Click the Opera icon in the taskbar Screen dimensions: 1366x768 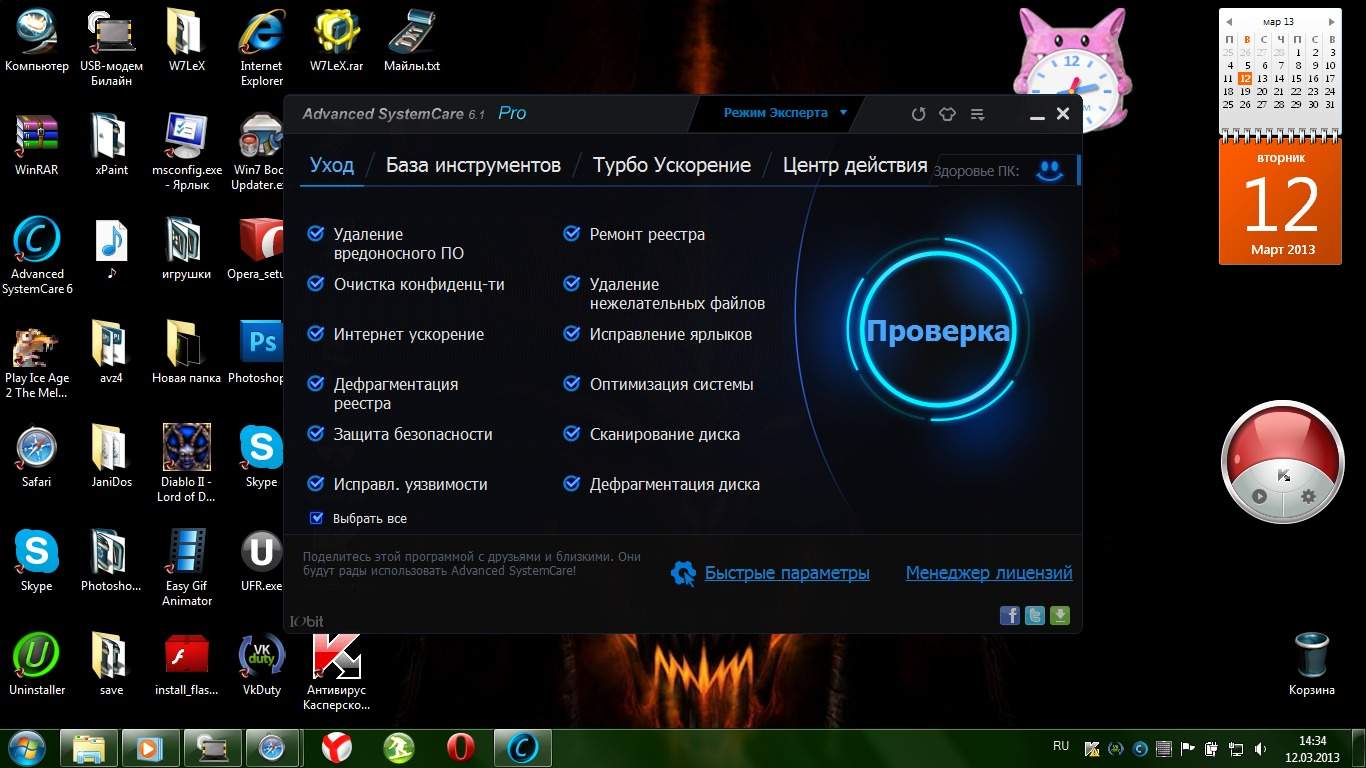[x=460, y=748]
